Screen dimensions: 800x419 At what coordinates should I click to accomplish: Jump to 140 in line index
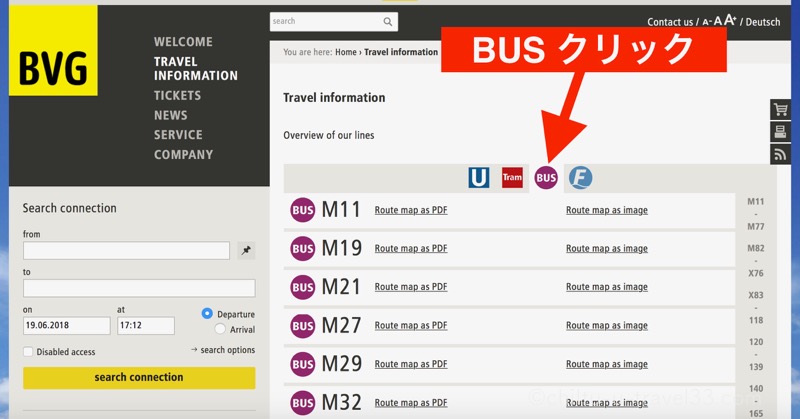[x=756, y=389]
